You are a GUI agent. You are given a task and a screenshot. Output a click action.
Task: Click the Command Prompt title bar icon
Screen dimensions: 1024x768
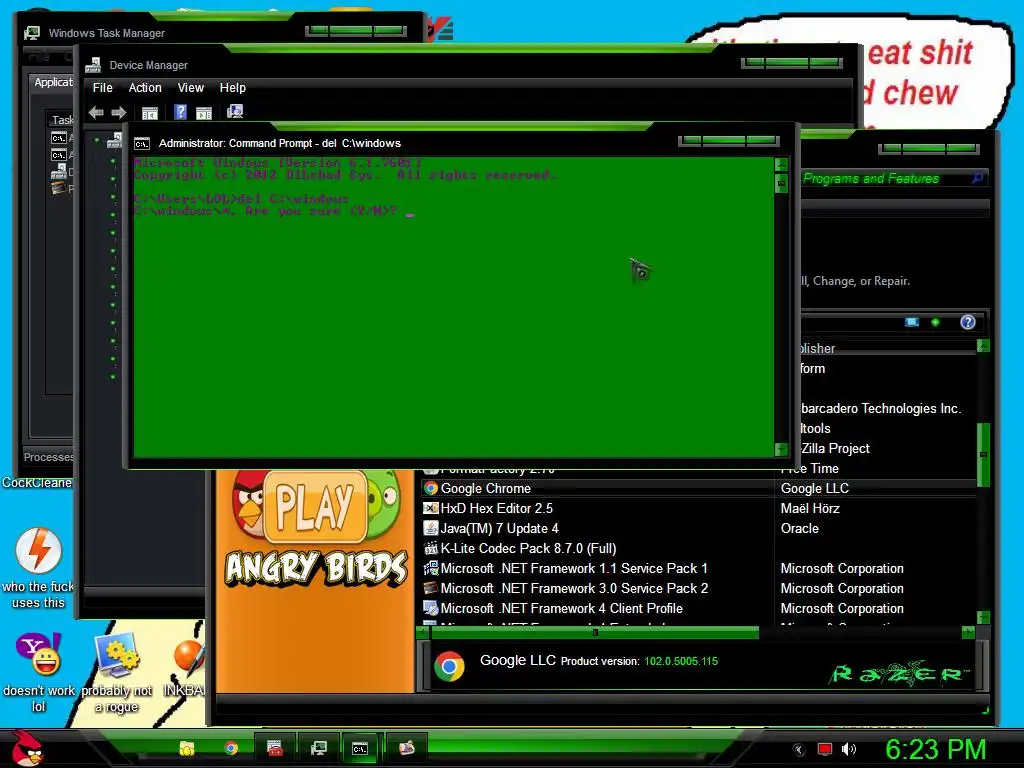[x=142, y=144]
